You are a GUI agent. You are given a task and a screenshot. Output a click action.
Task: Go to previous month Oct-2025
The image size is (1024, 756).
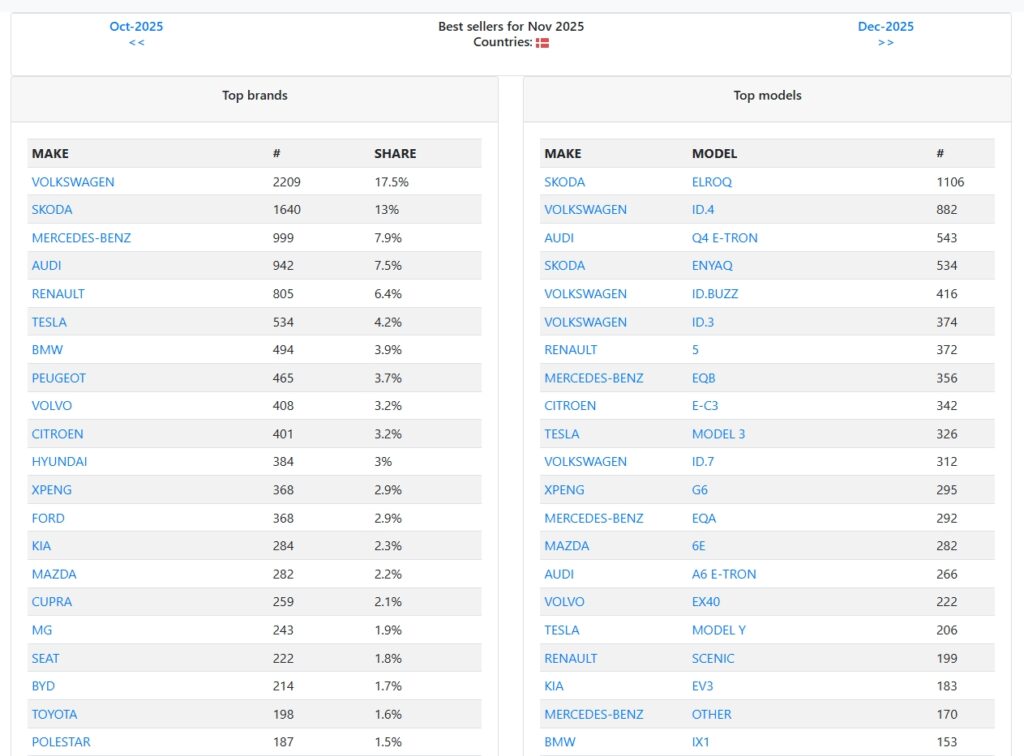136,26
